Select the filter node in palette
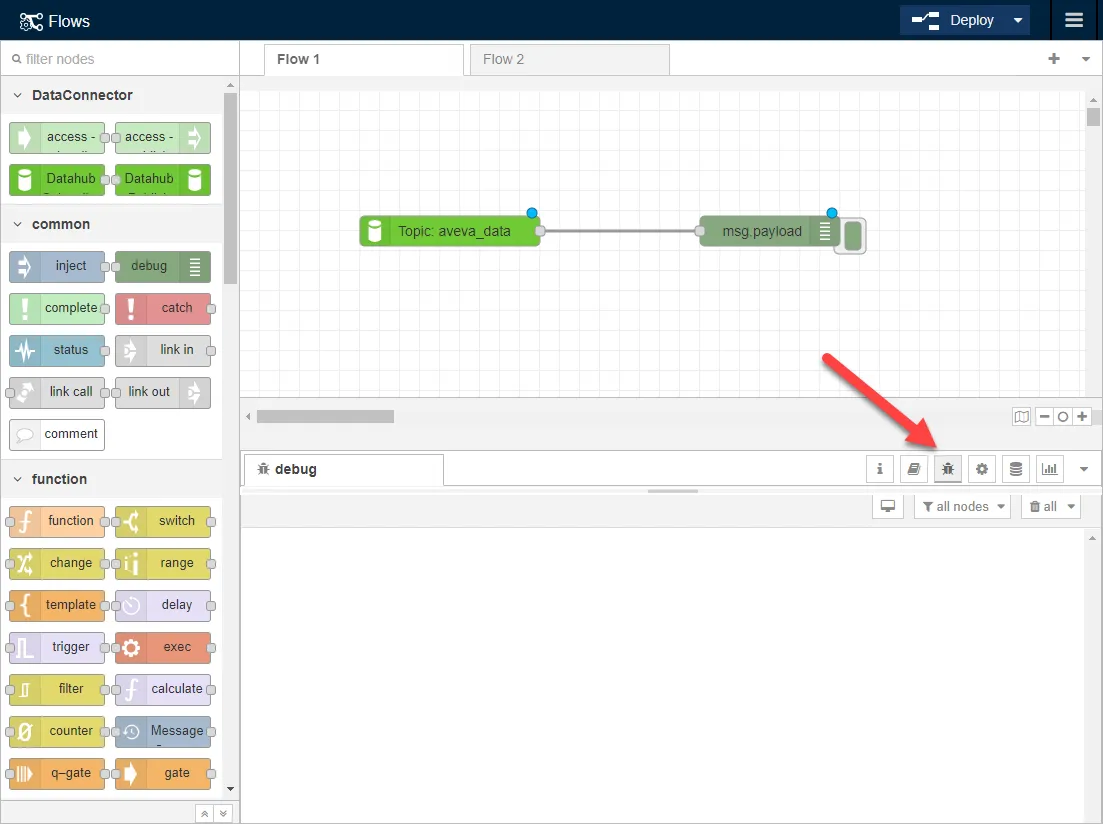This screenshot has height=824, width=1103. coord(57,690)
